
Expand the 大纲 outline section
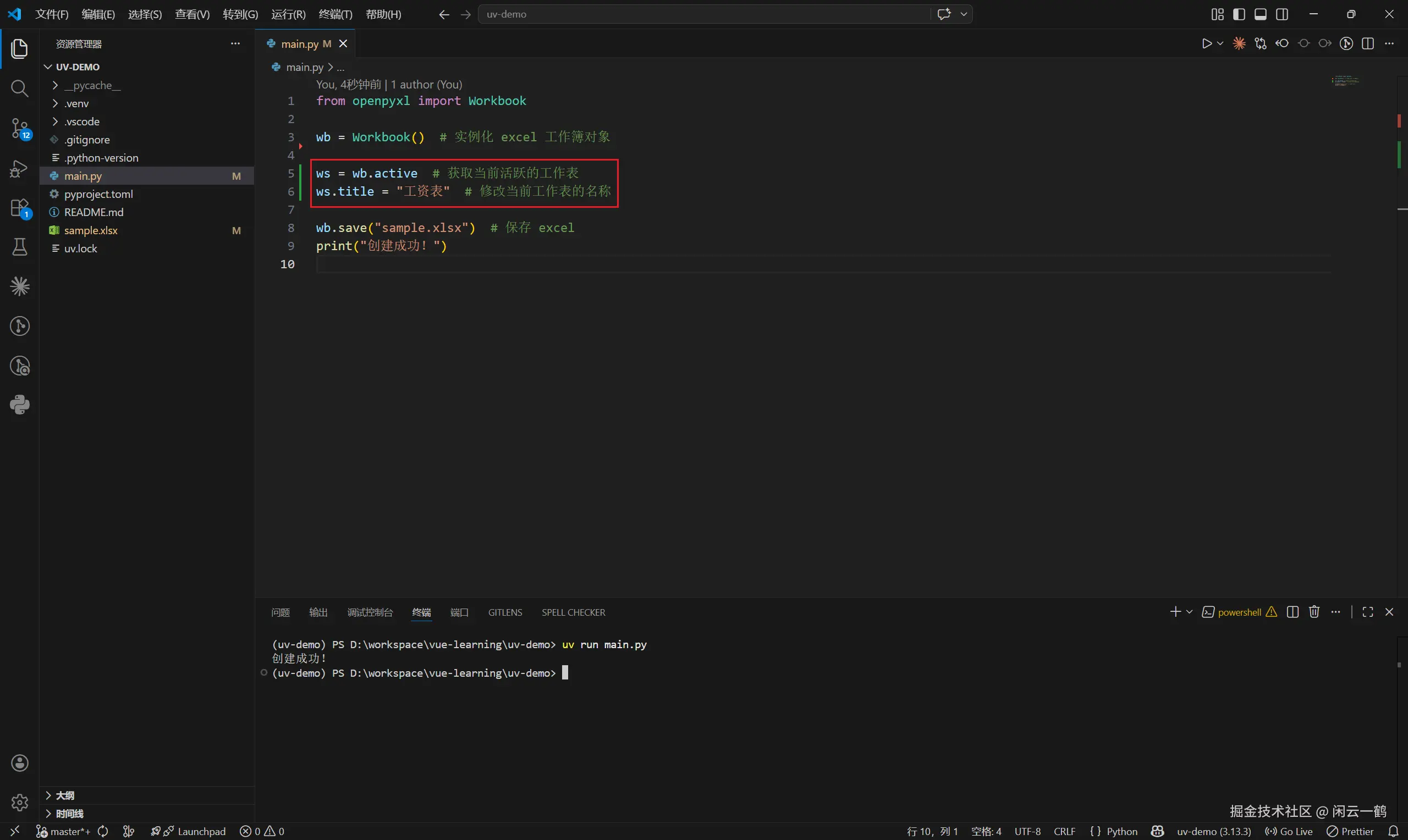(64, 795)
